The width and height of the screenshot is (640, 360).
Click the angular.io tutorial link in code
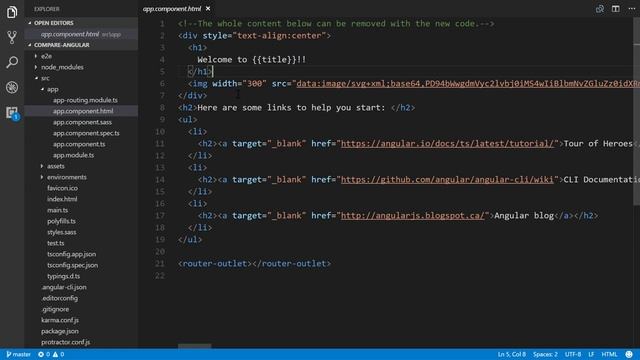447,144
